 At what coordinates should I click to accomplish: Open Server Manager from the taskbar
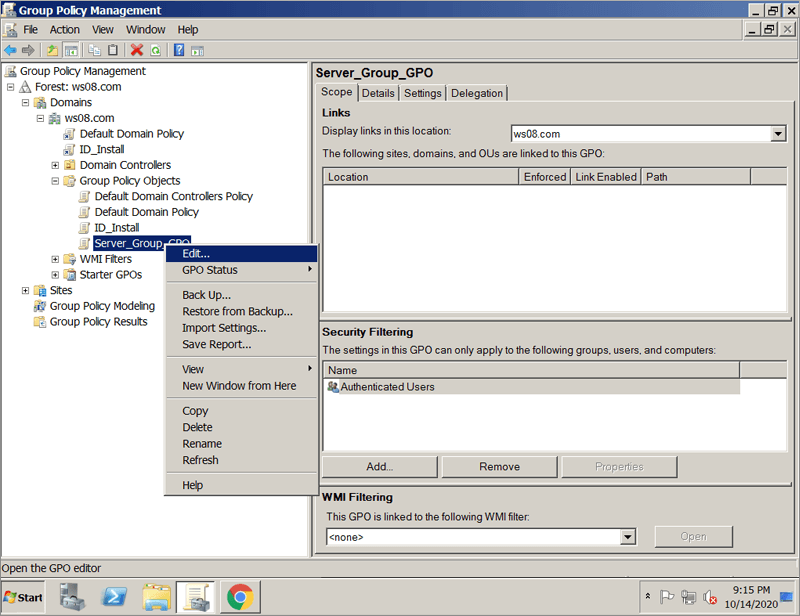click(72, 597)
